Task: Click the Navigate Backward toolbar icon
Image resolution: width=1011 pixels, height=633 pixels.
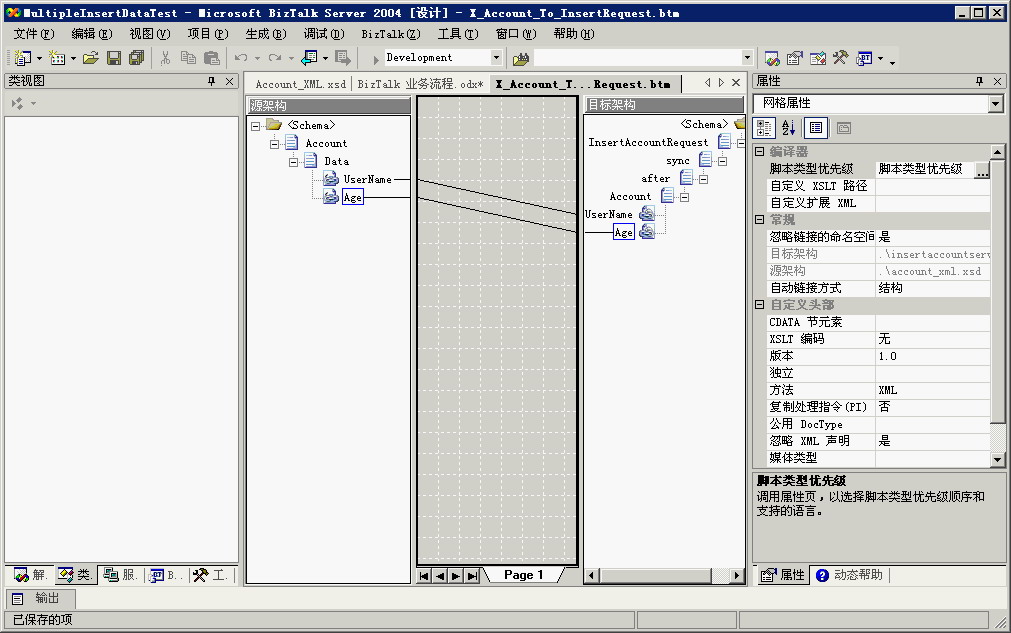Action: tap(309, 58)
